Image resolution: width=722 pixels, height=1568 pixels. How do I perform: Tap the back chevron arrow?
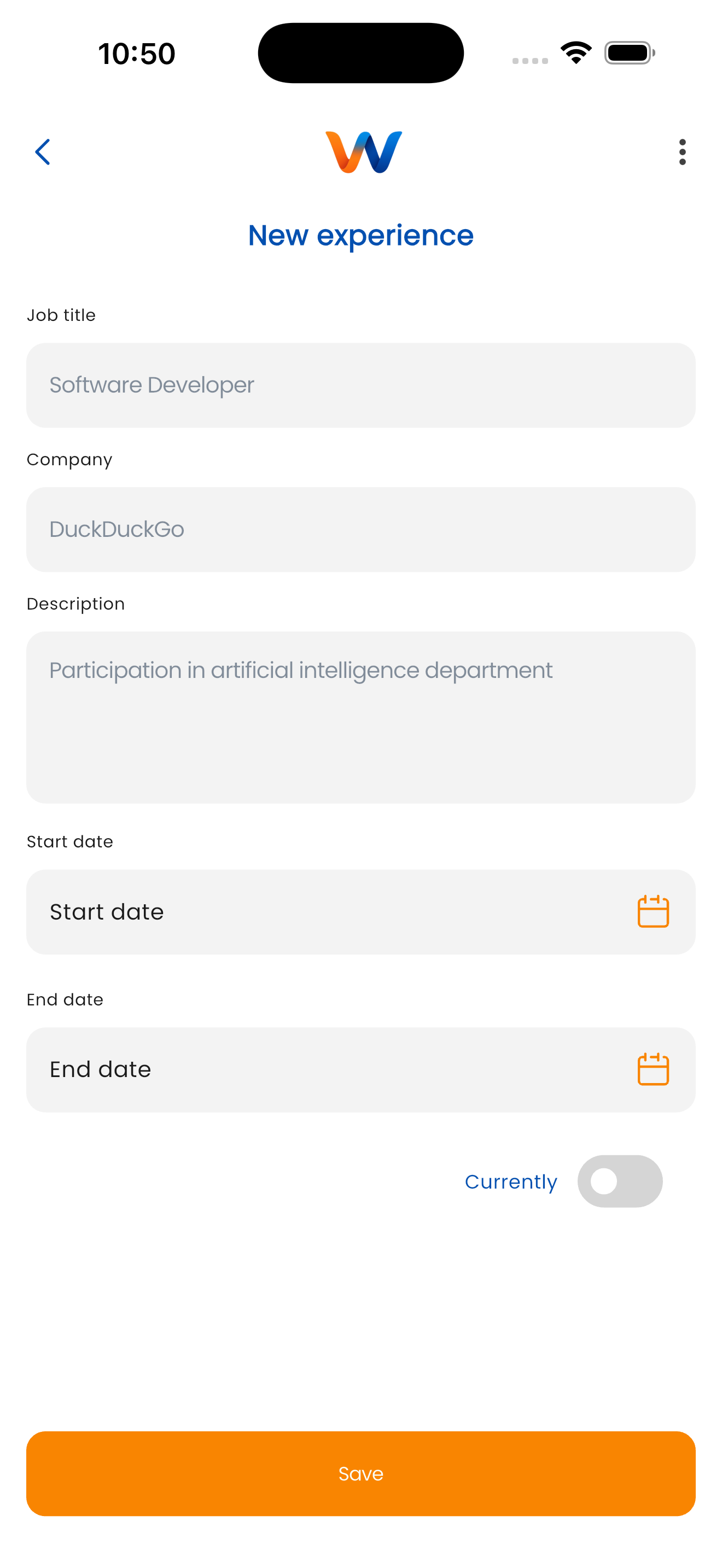pos(43,152)
